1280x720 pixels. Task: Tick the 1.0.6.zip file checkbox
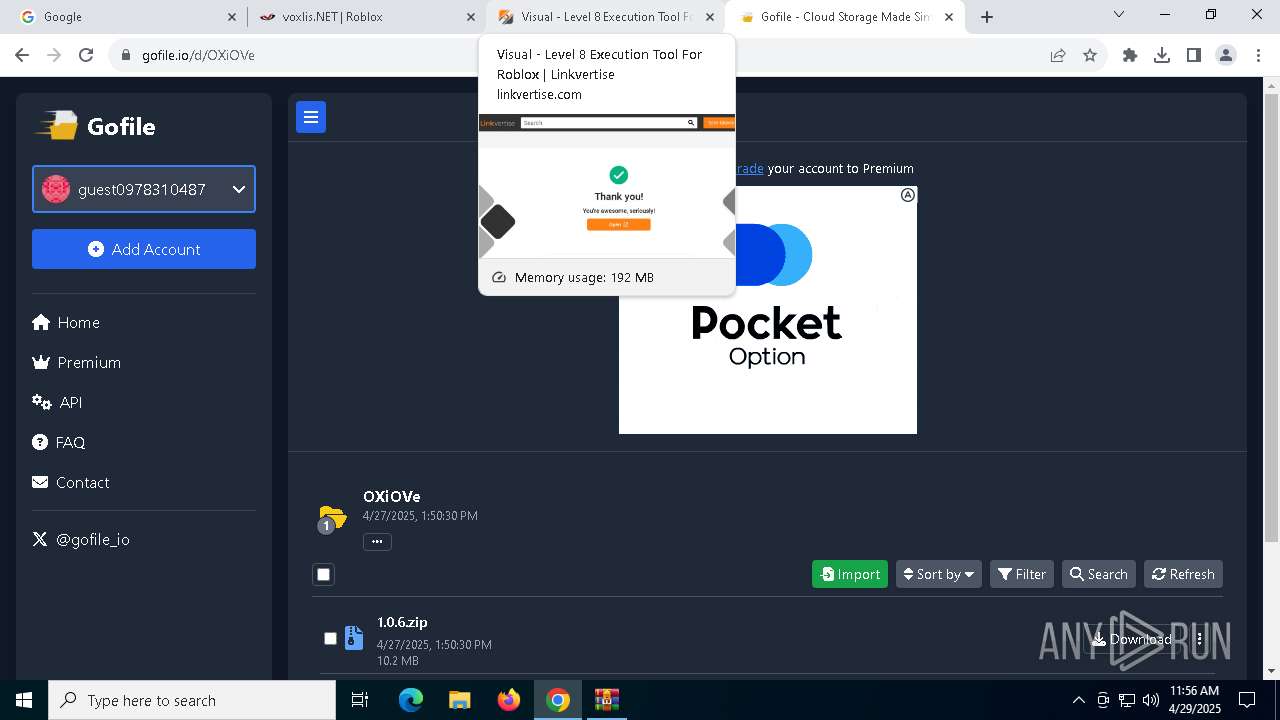330,638
